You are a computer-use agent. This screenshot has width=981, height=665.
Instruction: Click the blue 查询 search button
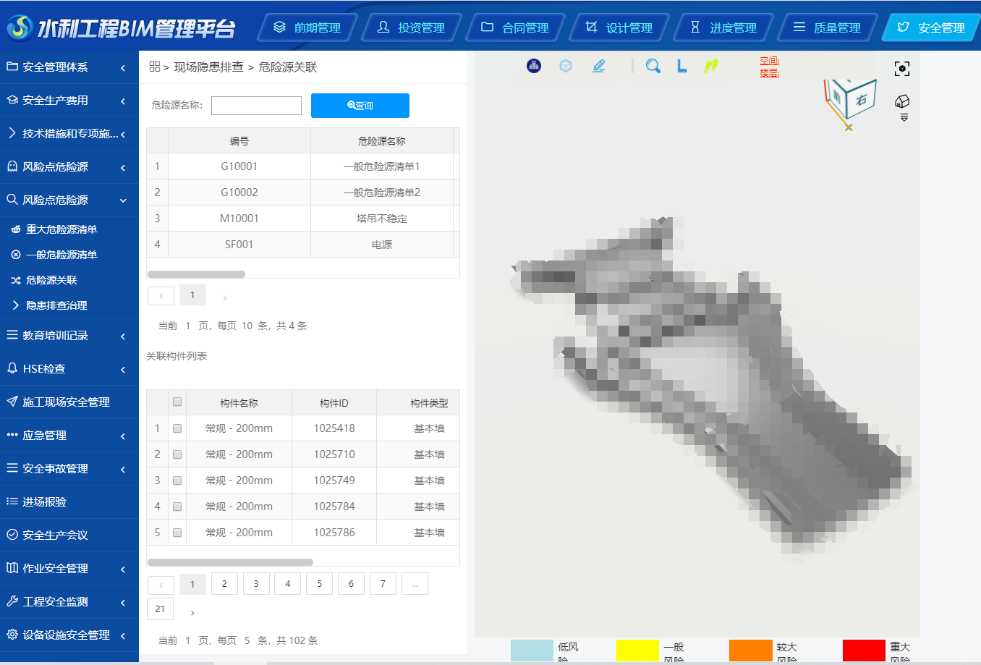360,105
